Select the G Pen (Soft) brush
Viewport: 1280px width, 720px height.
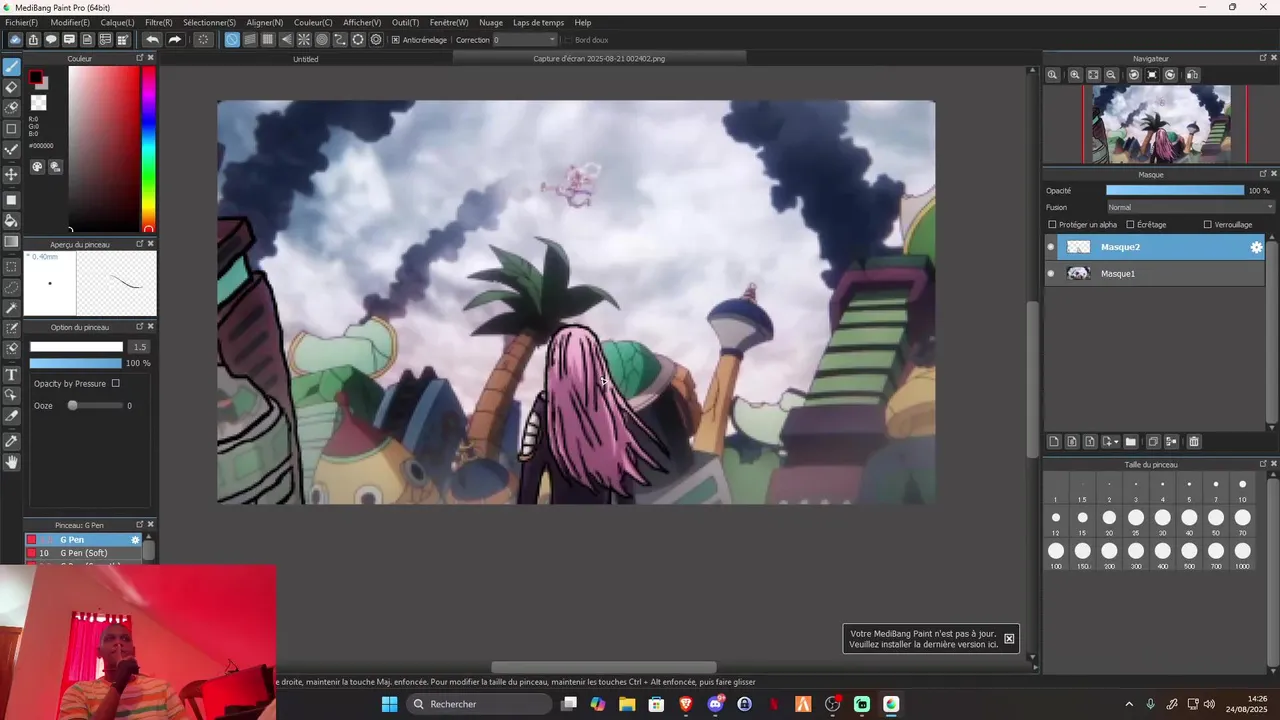(84, 553)
